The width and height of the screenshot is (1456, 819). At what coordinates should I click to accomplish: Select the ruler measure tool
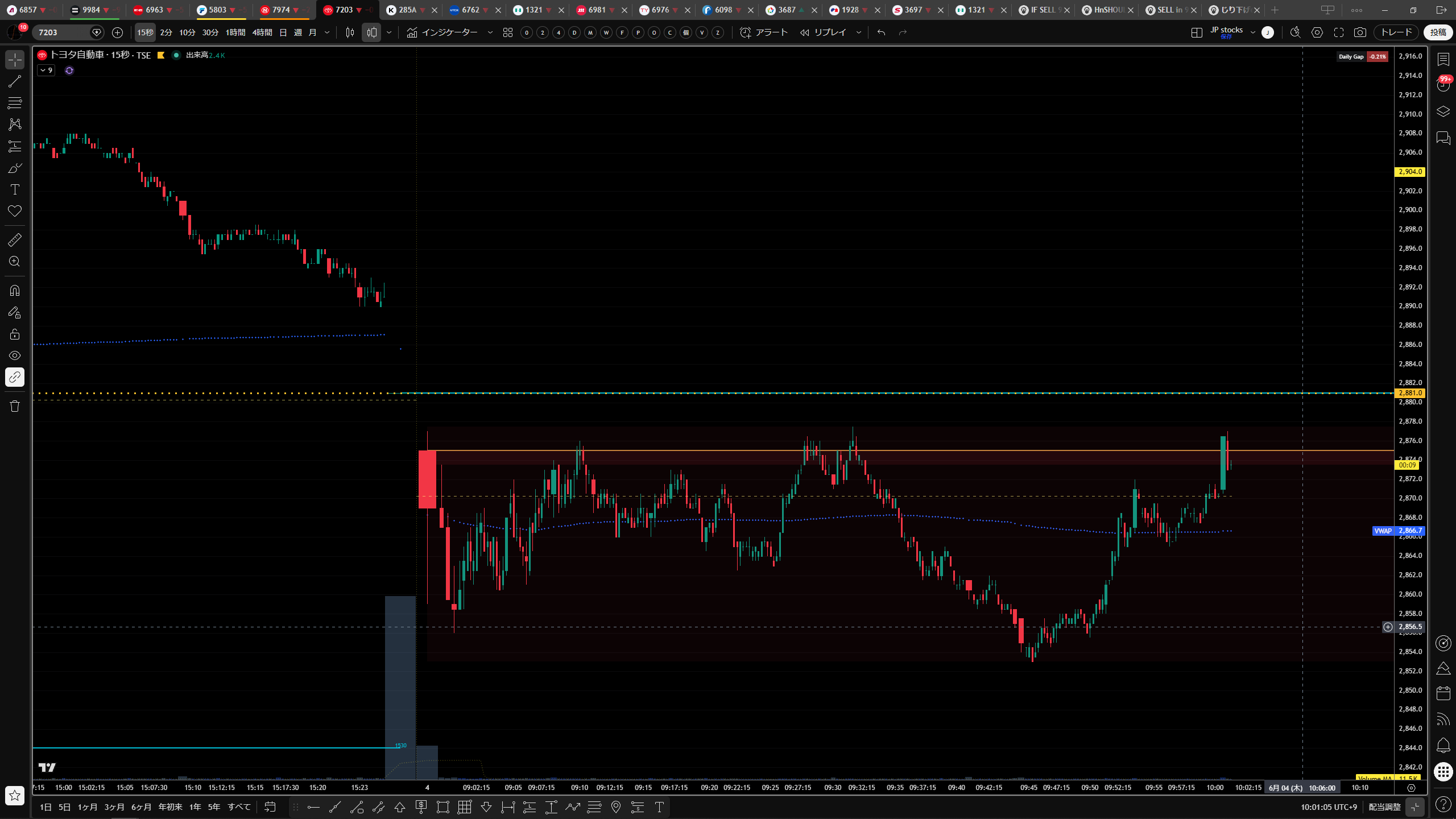point(15,240)
